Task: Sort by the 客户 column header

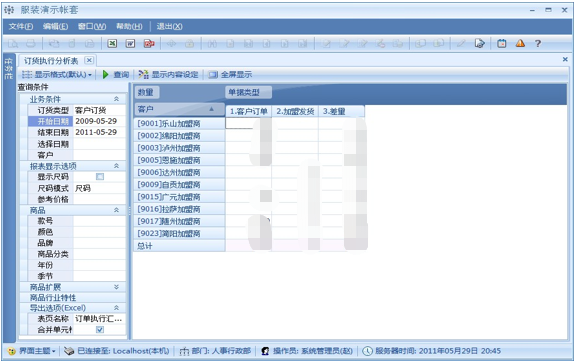Action: (x=179, y=109)
